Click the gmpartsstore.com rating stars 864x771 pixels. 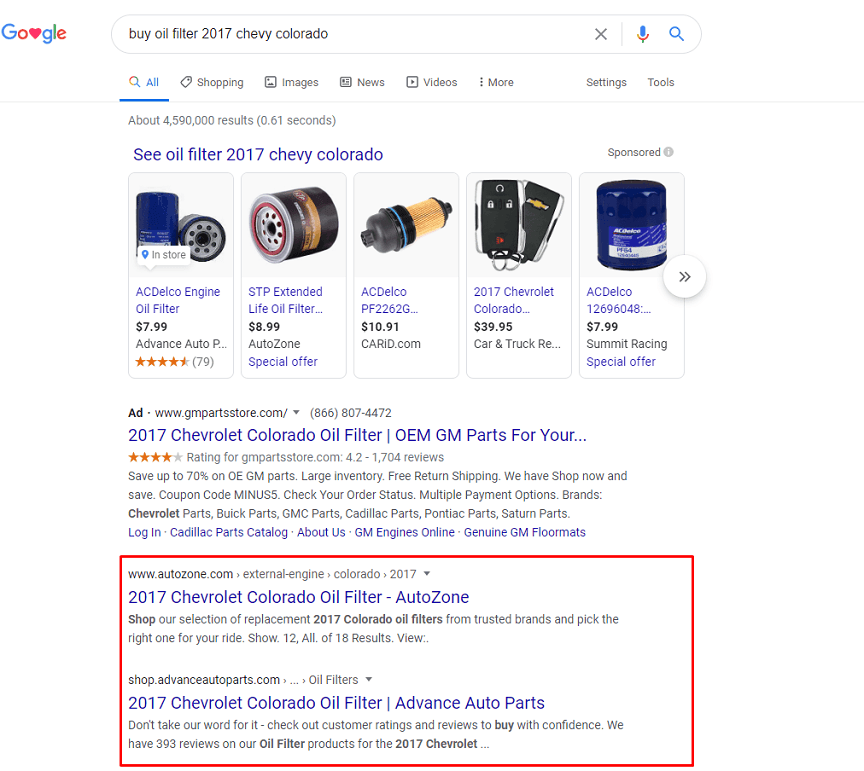pyautogui.click(x=155, y=457)
